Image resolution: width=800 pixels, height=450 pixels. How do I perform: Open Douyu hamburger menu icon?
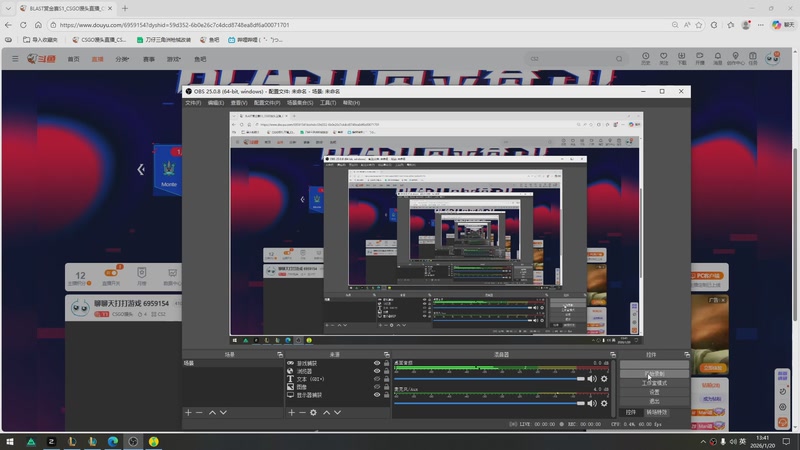click(x=15, y=59)
